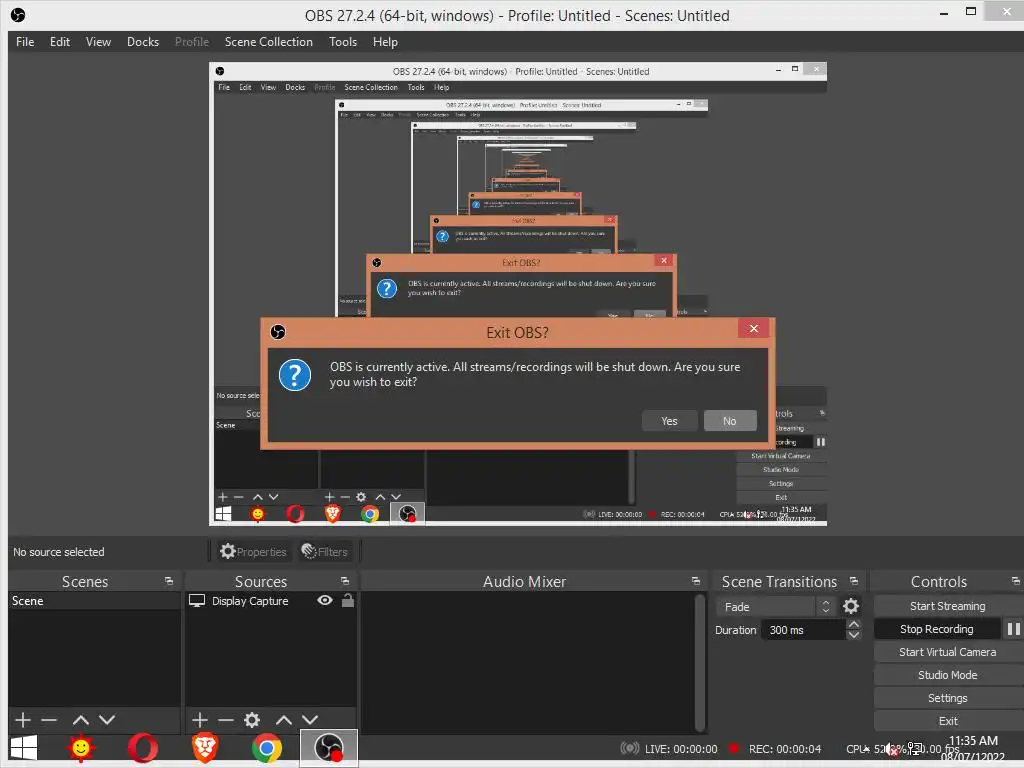Viewport: 1024px width, 768px height.
Task: Enable Studio Mode
Action: click(947, 675)
